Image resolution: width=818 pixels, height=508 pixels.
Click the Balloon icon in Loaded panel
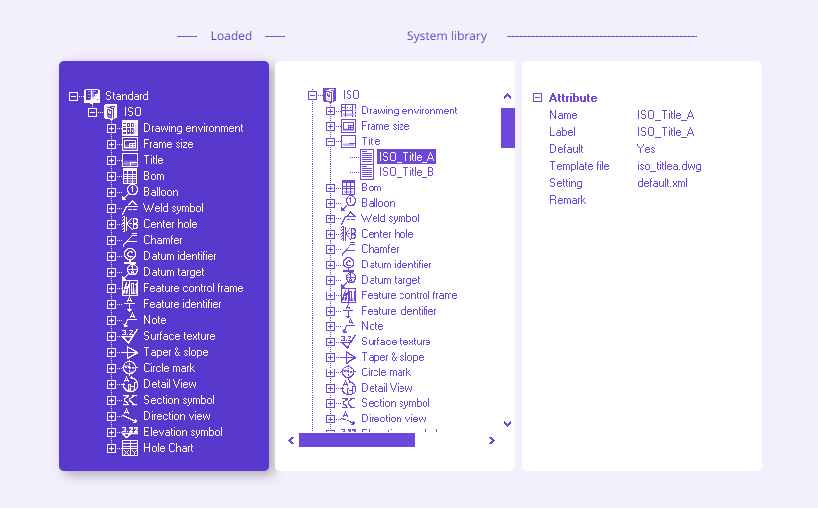coord(129,192)
